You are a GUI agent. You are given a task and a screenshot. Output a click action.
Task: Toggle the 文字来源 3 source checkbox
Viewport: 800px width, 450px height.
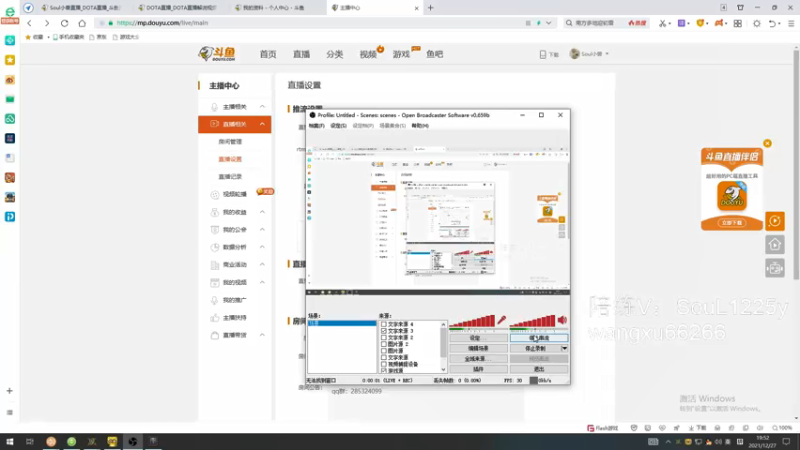(x=384, y=331)
